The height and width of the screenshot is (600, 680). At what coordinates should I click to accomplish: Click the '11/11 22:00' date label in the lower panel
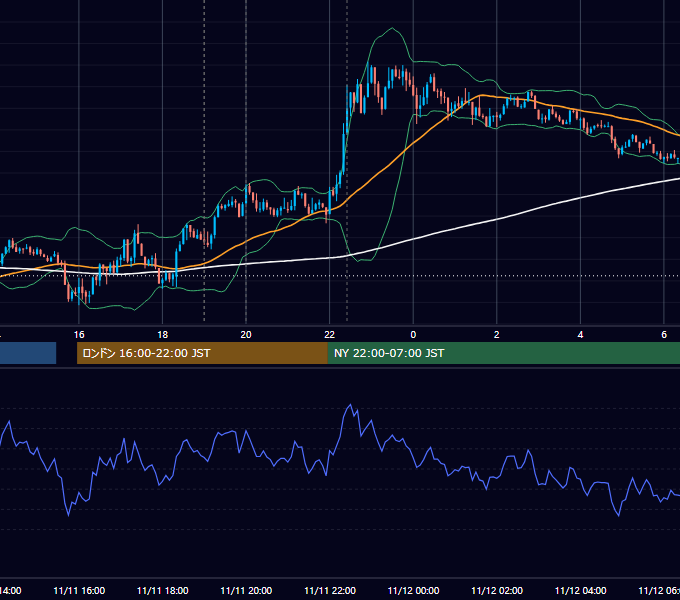(330, 590)
